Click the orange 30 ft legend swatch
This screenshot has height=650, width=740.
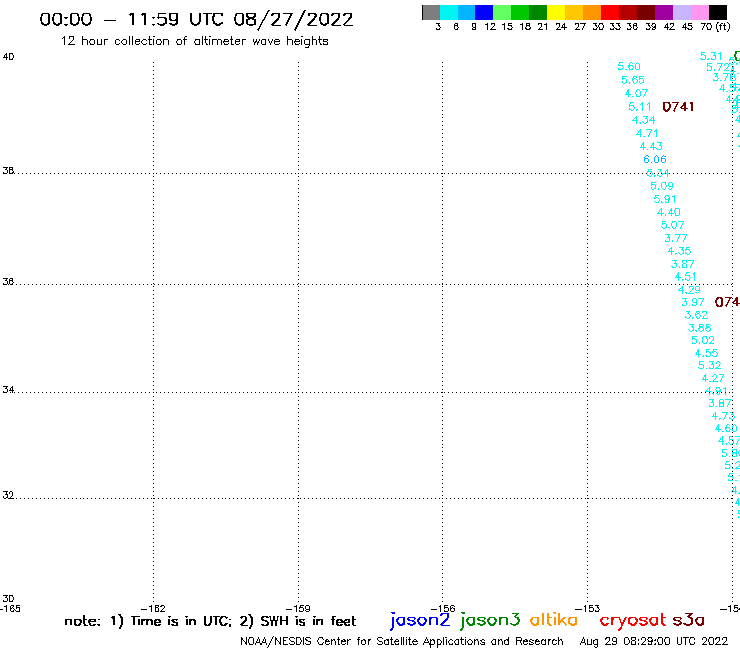[592, 12]
